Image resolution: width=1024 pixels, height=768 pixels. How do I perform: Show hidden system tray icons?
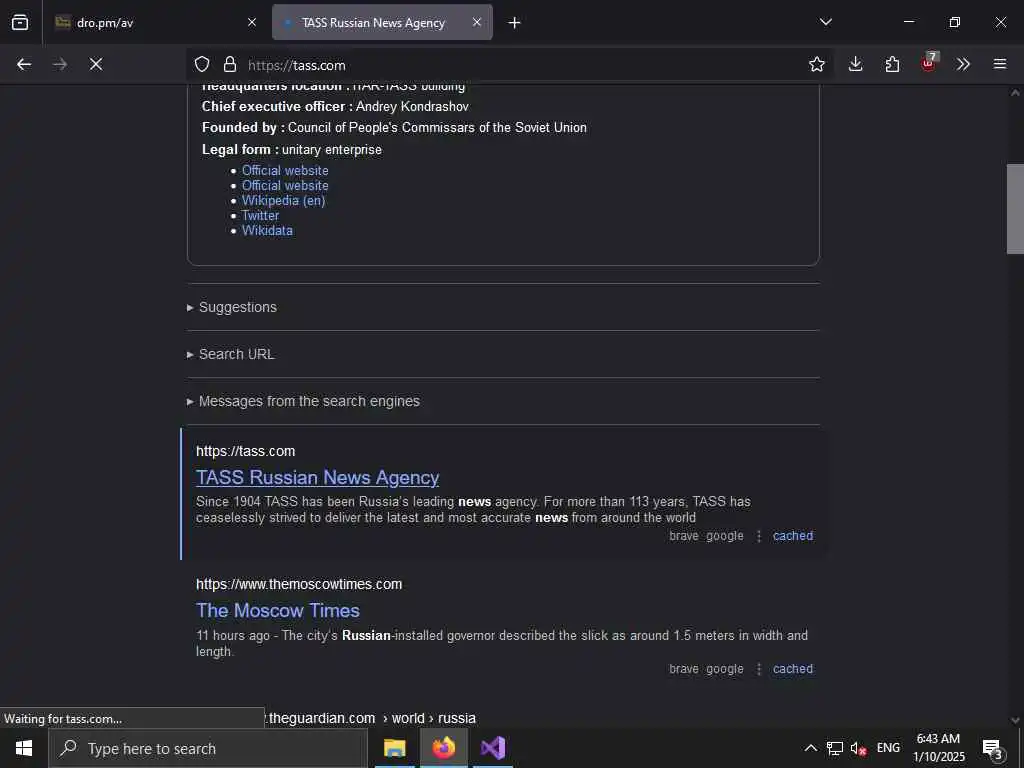(810, 748)
